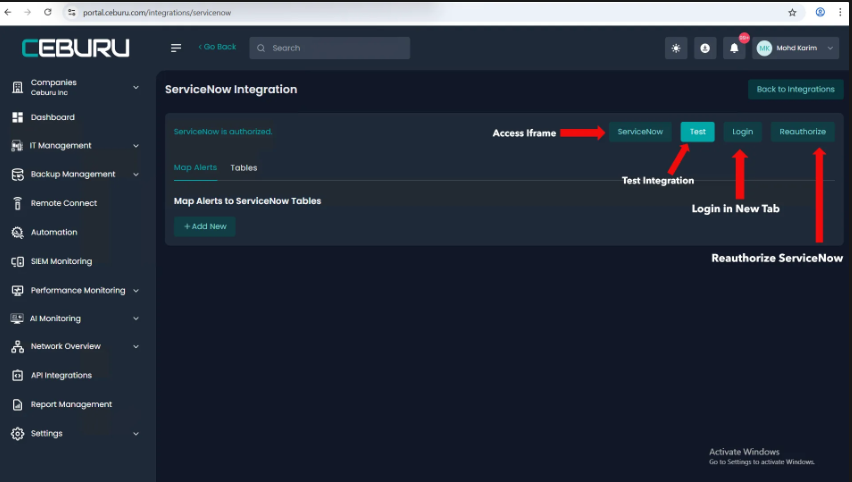The image size is (852, 482).
Task: Click the site info icon in address bar
Action: click(71, 12)
